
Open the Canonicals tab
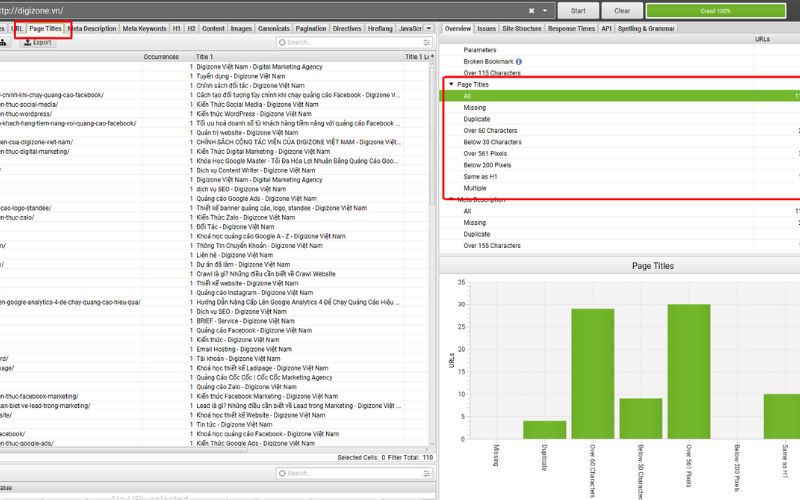(274, 29)
